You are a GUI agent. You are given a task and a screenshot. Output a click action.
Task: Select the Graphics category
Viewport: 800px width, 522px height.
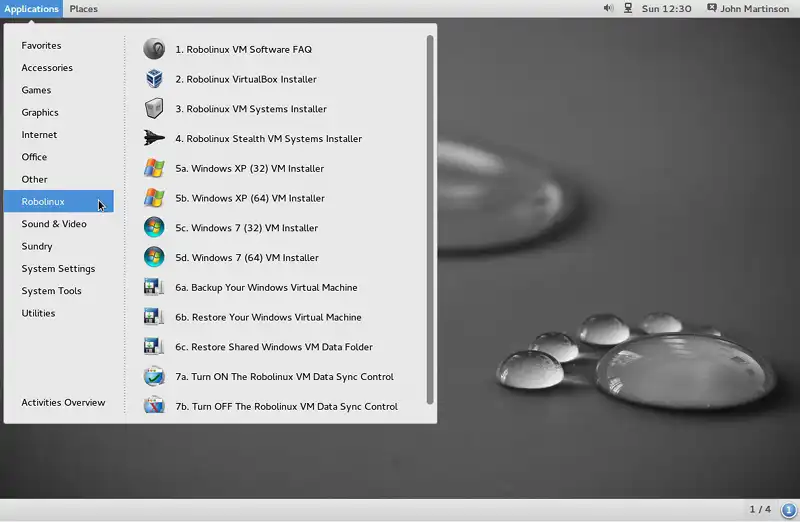[59, 112]
